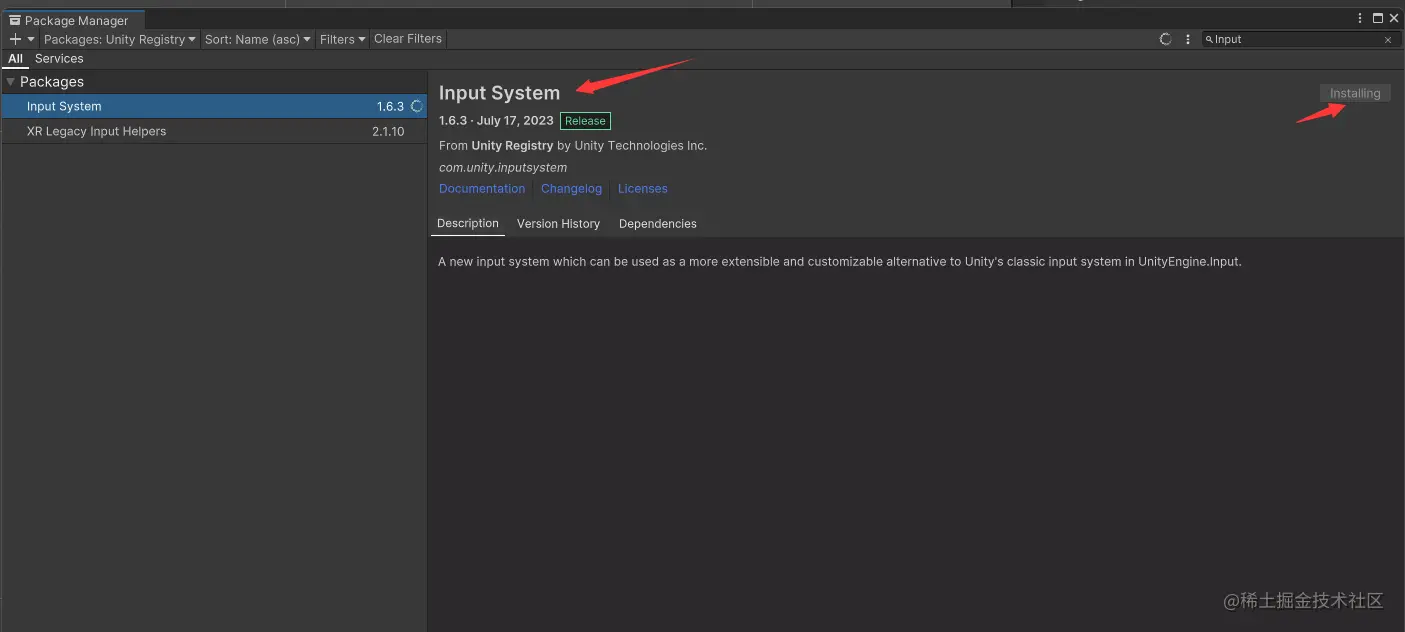Click the 1.6.3 · July 17, 2023 text

tap(496, 121)
